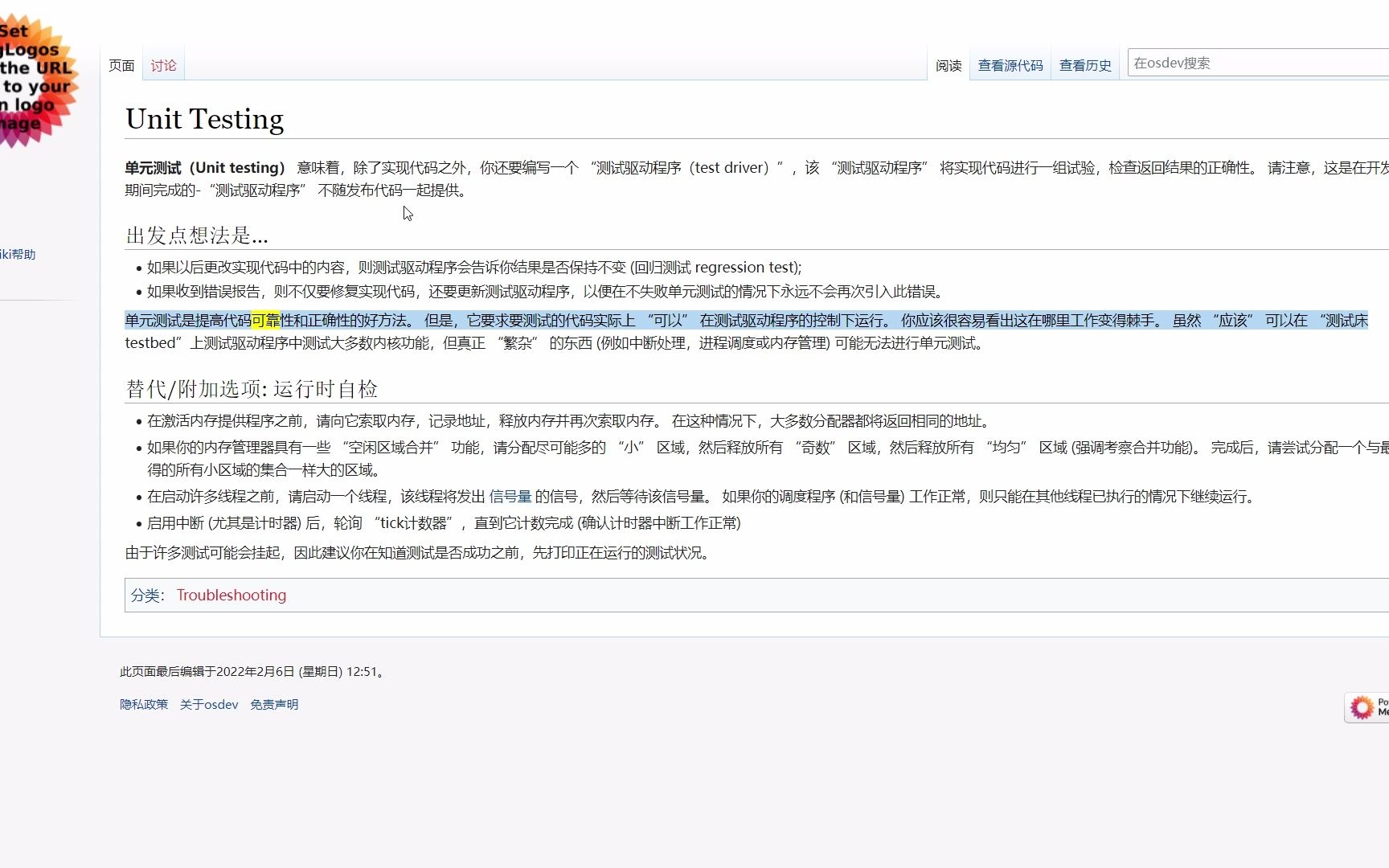Viewport: 1389px width, 868px height.
Task: Click the bullet mentioning regression test
Action: pyautogui.click(x=474, y=268)
